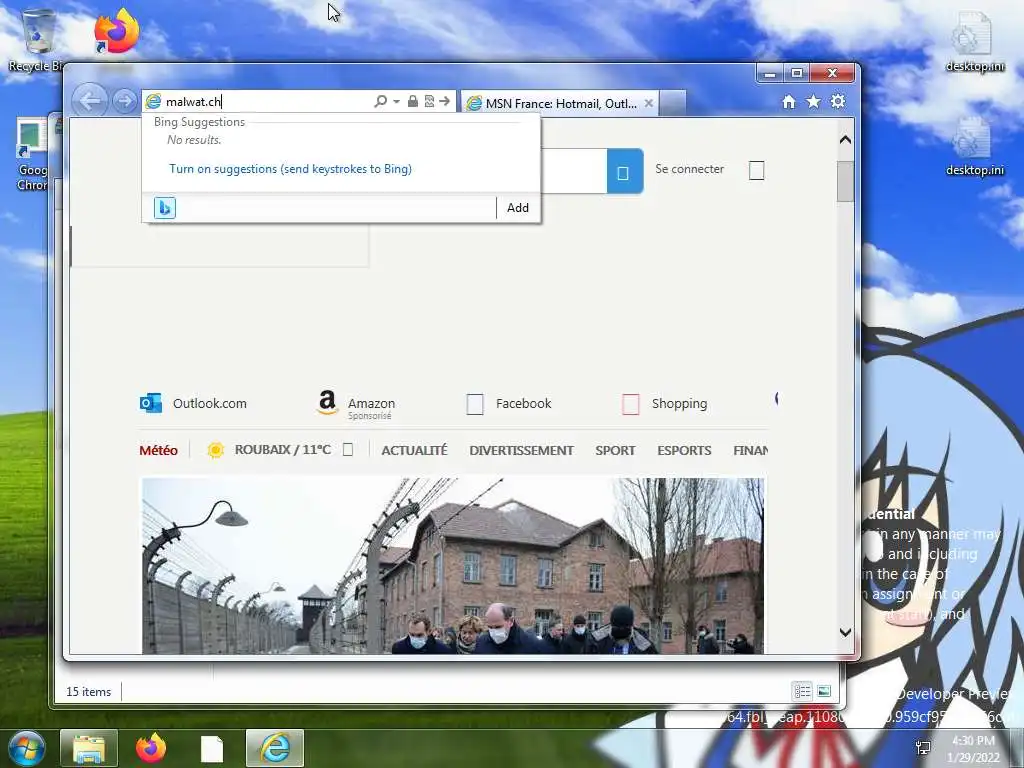Open the news photo of the camp

coord(453,566)
